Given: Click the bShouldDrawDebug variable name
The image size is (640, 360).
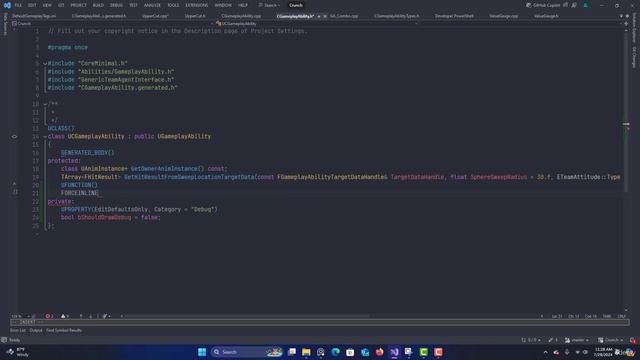Looking at the screenshot, I should 104,218.
